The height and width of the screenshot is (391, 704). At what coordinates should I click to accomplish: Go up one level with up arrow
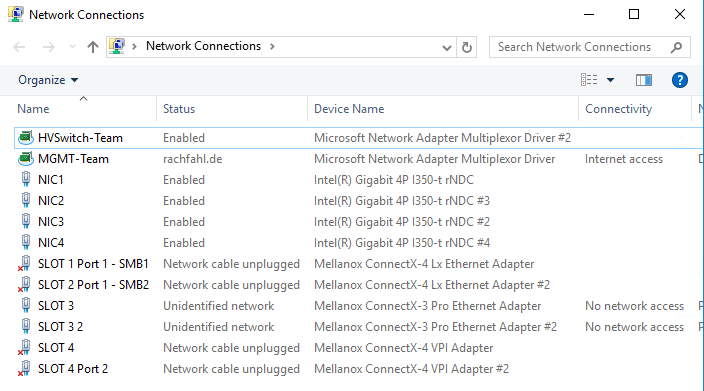click(x=92, y=47)
